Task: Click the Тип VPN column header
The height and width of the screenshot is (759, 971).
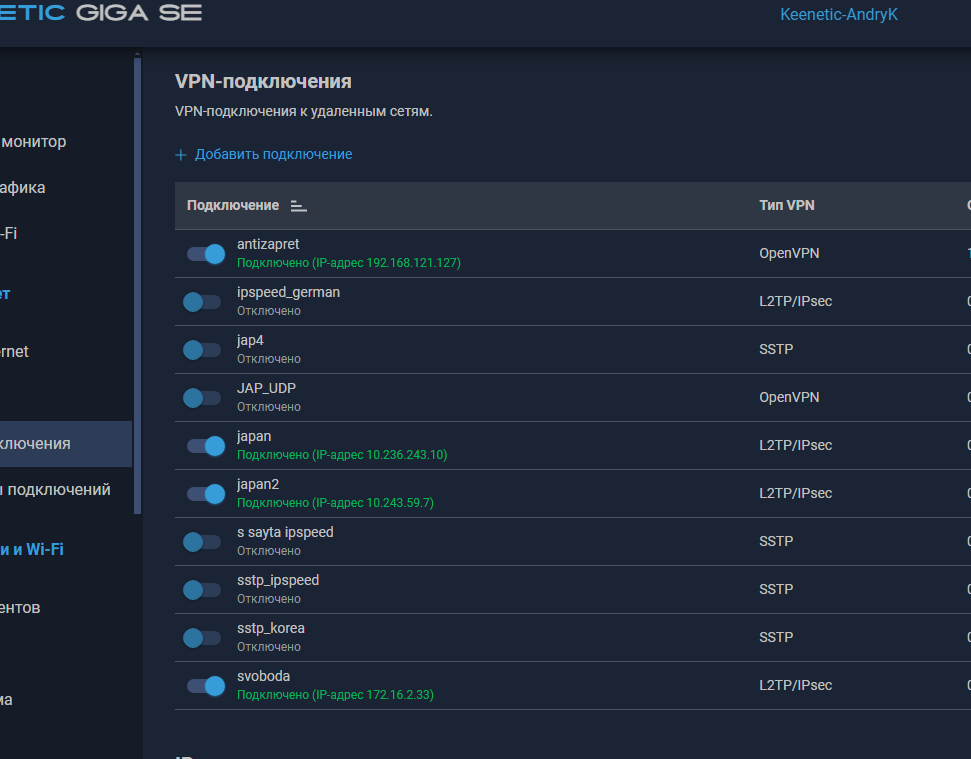Action: coord(786,206)
